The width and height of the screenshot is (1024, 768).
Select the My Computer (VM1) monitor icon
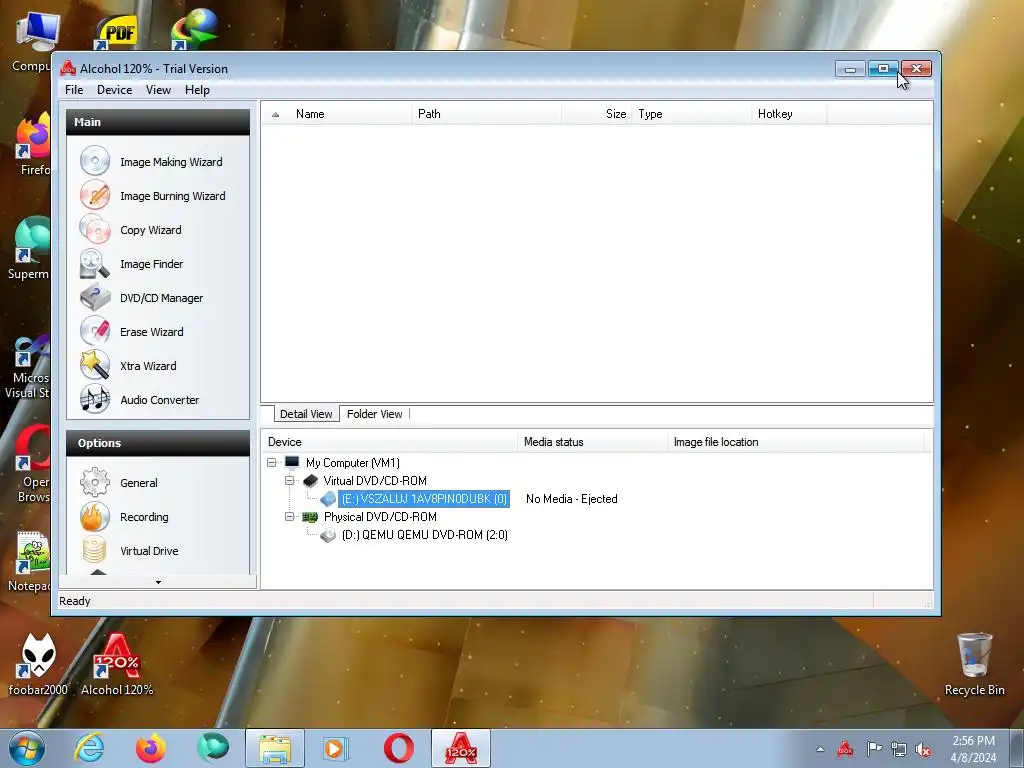point(292,462)
